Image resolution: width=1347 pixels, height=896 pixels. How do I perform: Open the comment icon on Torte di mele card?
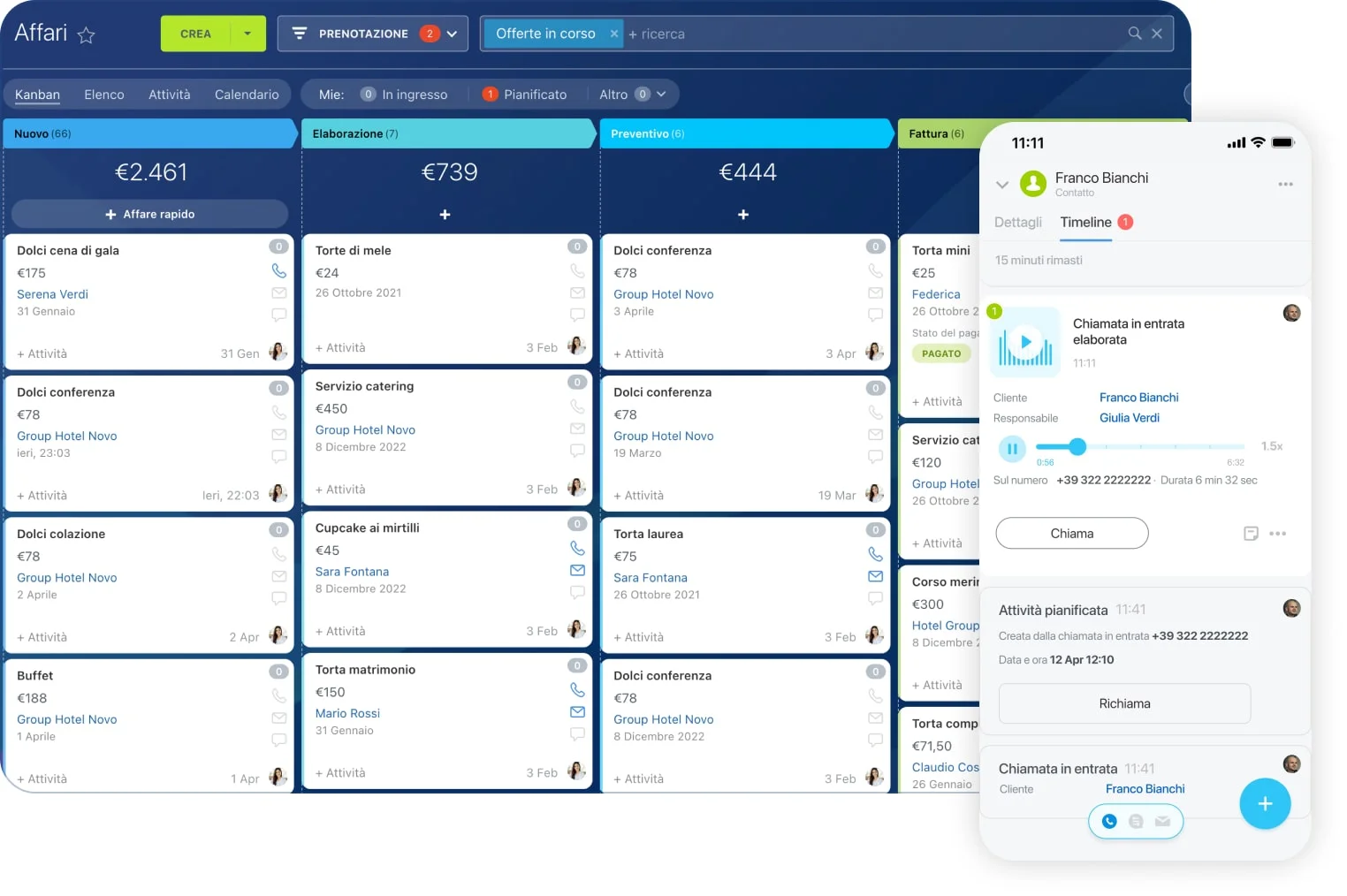[x=577, y=315]
